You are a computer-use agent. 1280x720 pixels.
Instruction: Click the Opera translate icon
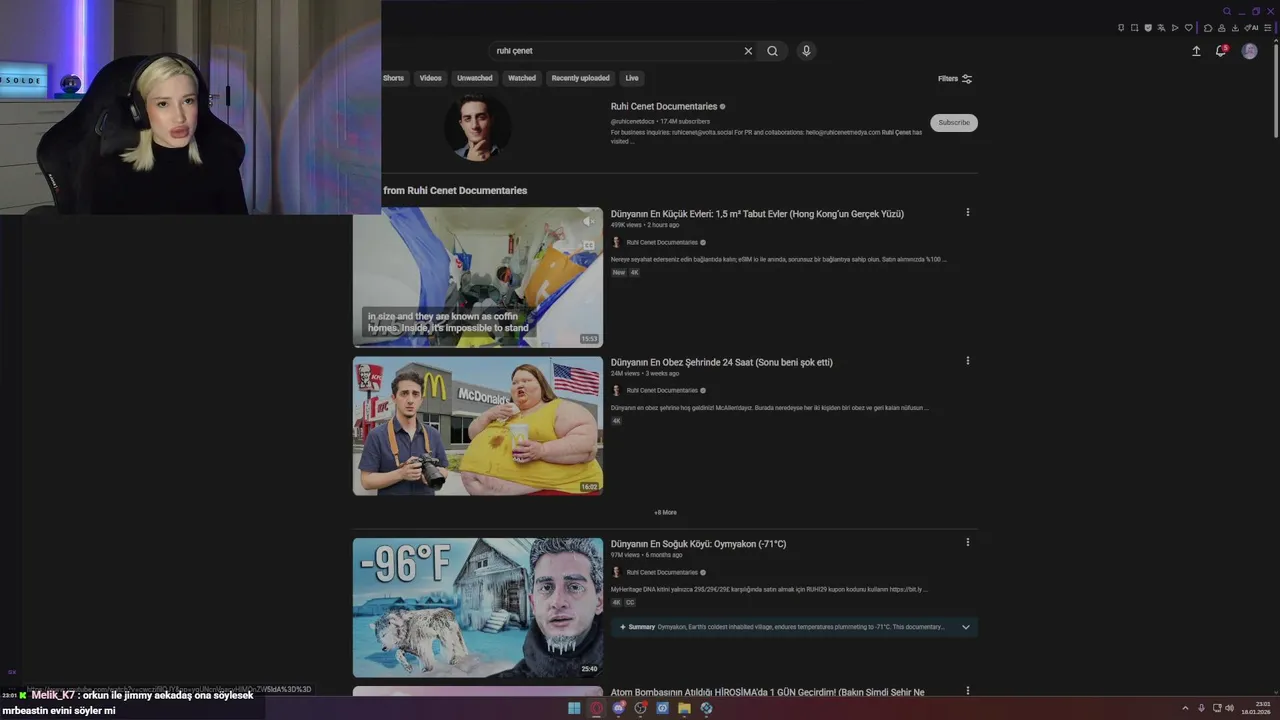1161,28
